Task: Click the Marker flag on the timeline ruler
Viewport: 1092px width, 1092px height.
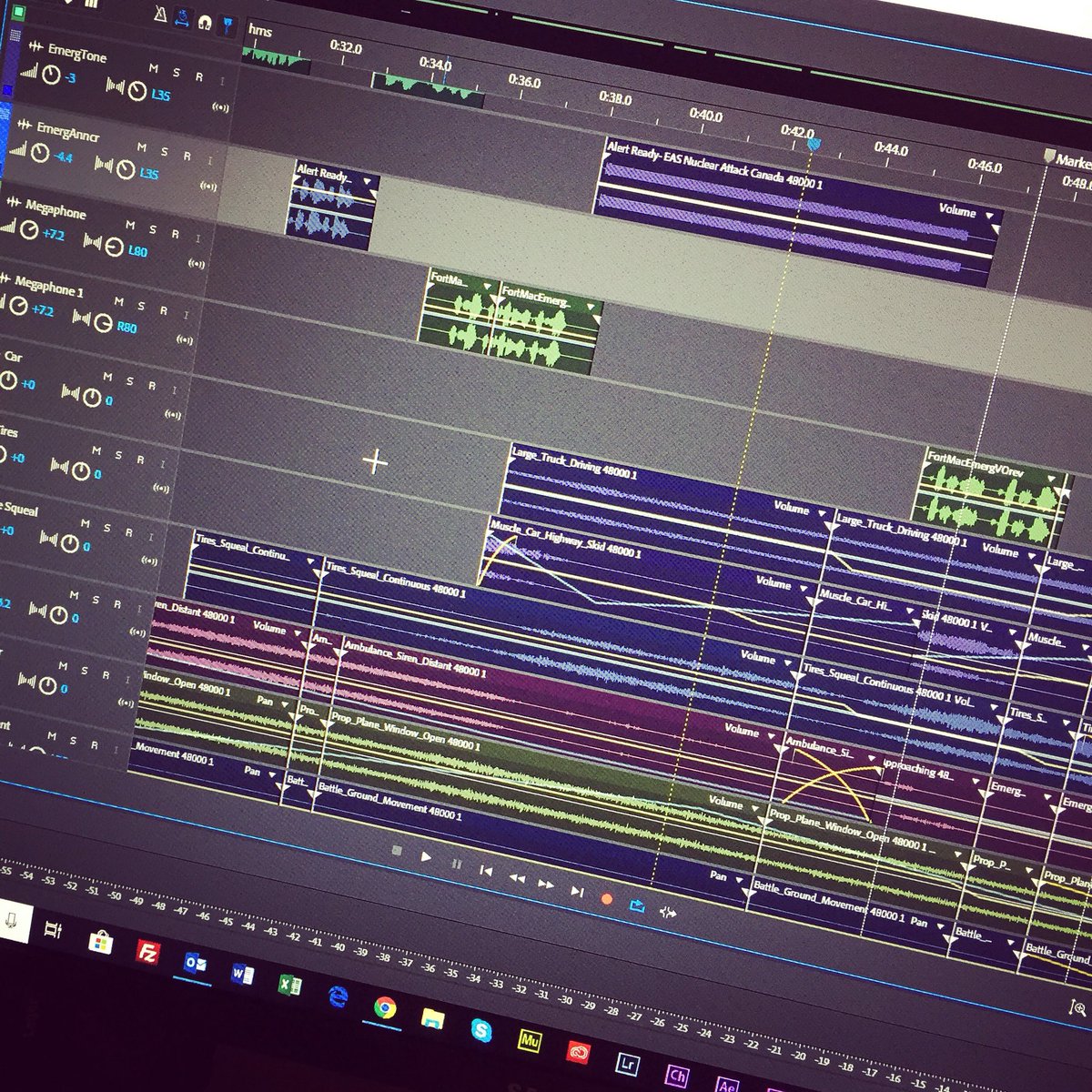Action: 1048,157
